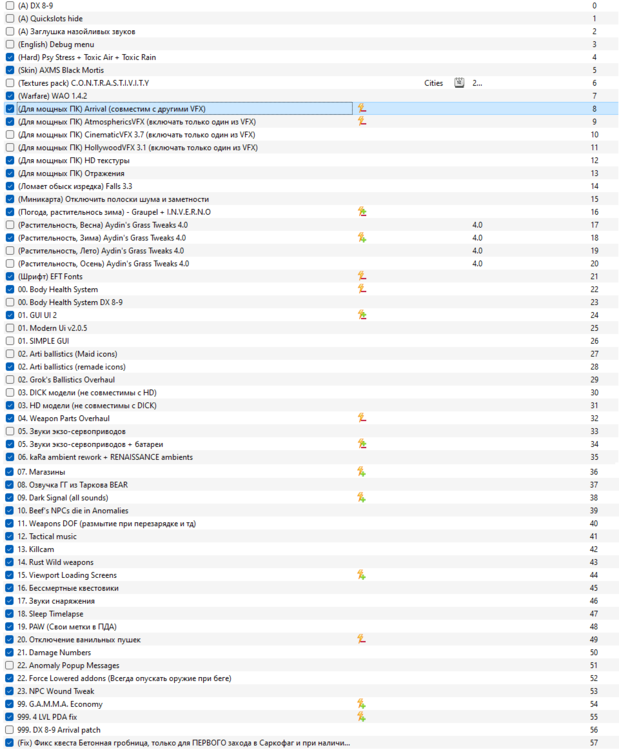Select '18. Sleep Timelapse' mod name

(50, 614)
